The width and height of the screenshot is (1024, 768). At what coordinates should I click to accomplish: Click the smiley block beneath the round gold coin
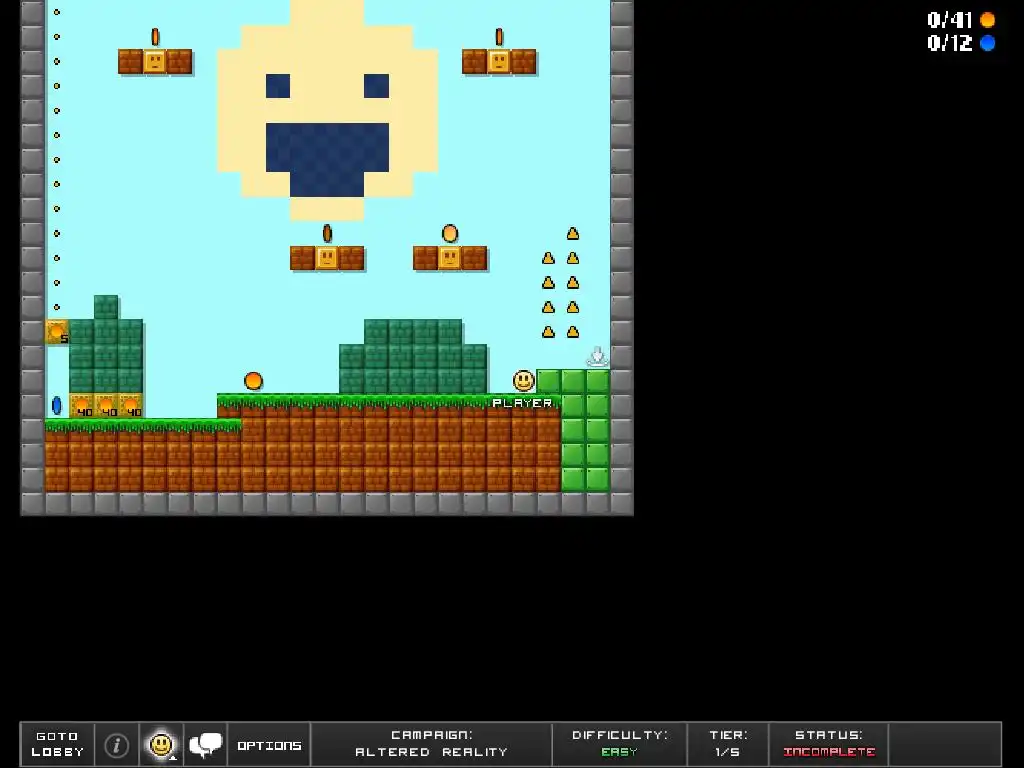point(450,258)
